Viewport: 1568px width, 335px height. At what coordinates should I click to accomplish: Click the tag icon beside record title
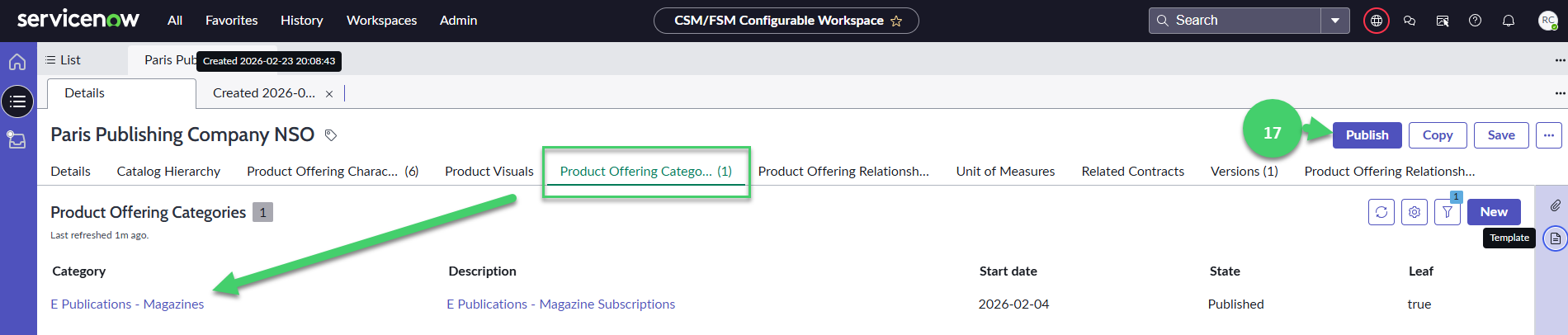[x=331, y=135]
